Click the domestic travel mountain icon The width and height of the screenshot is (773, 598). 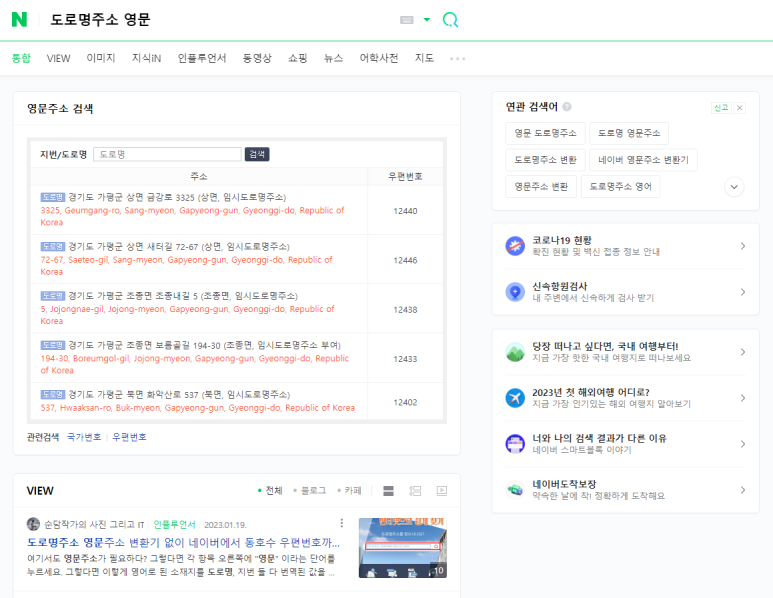tap(515, 352)
